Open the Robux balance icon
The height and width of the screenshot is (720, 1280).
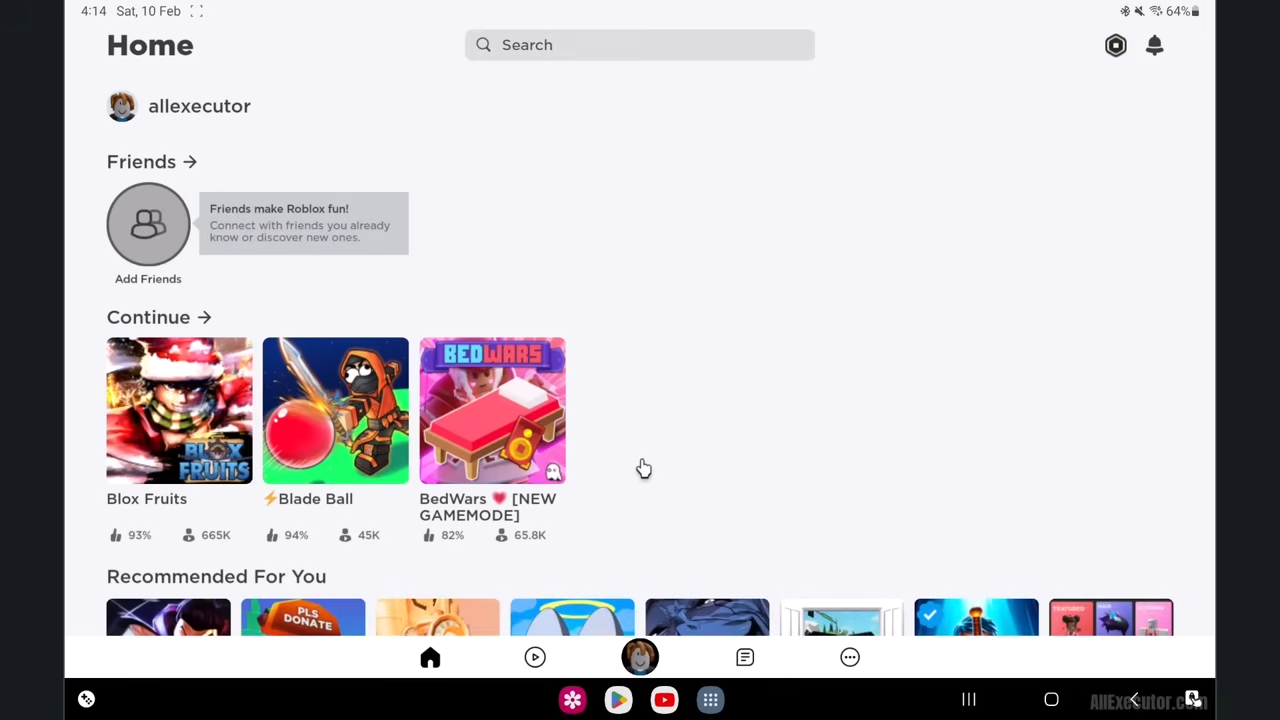[1115, 45]
